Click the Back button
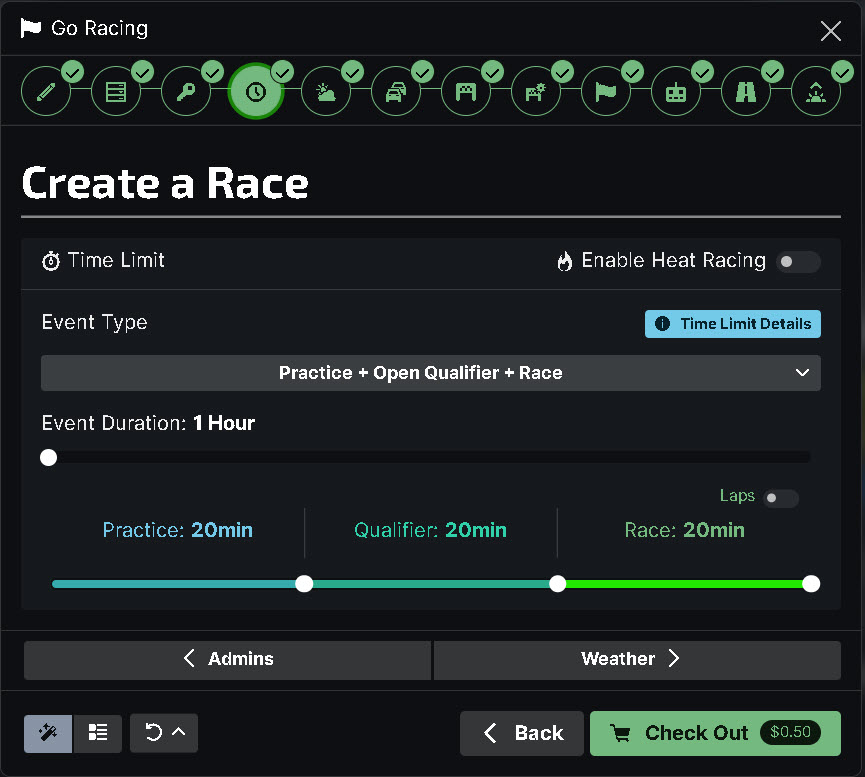This screenshot has height=777, width=865. click(522, 733)
